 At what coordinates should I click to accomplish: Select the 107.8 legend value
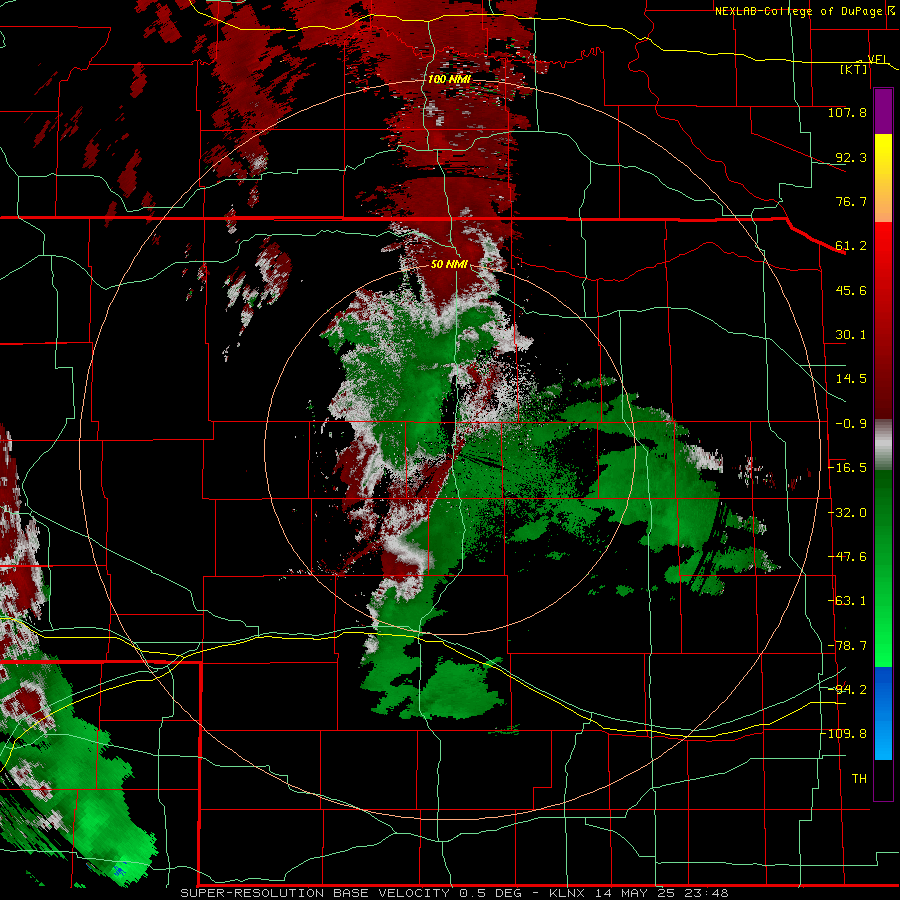click(847, 112)
